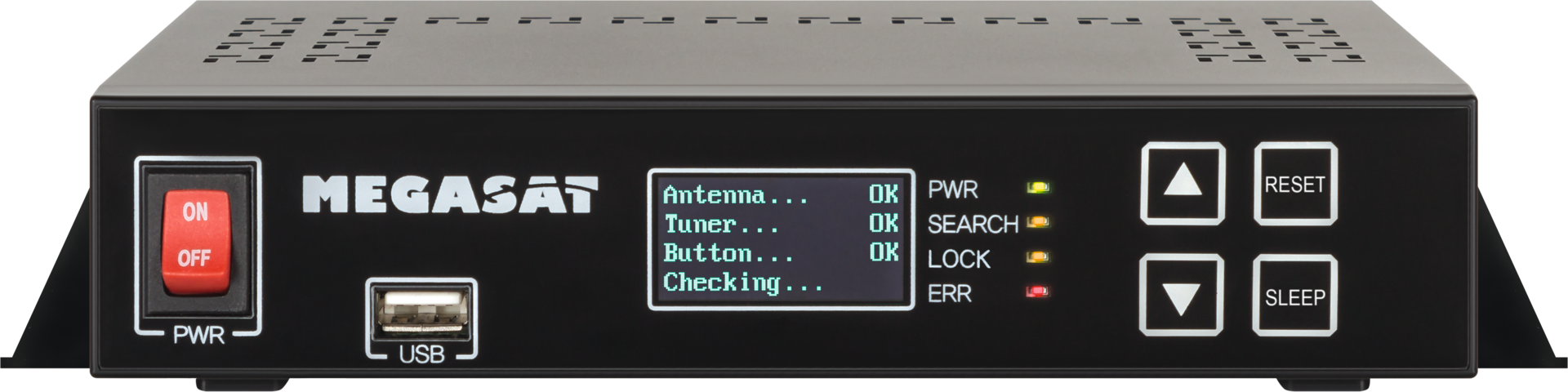The height and width of the screenshot is (392, 1568).
Task: Click the green PWR indicator LED
Action: (x=1038, y=188)
